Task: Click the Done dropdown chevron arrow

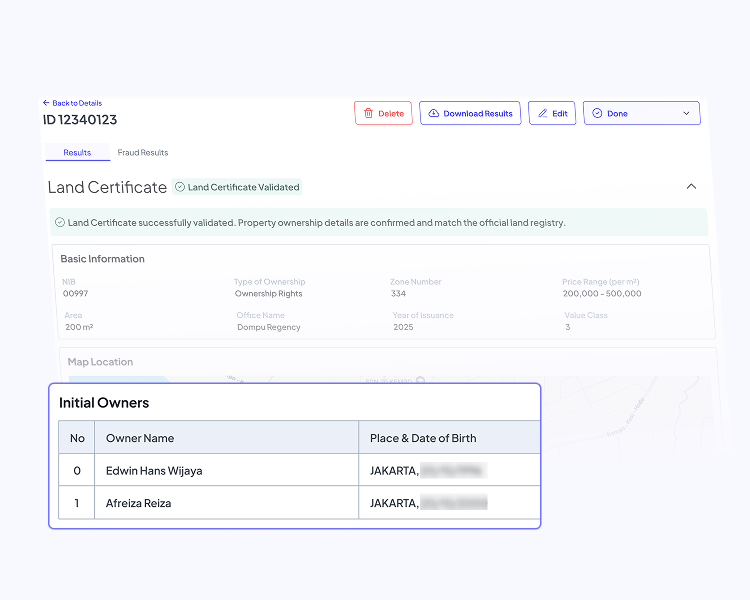Action: (x=686, y=114)
